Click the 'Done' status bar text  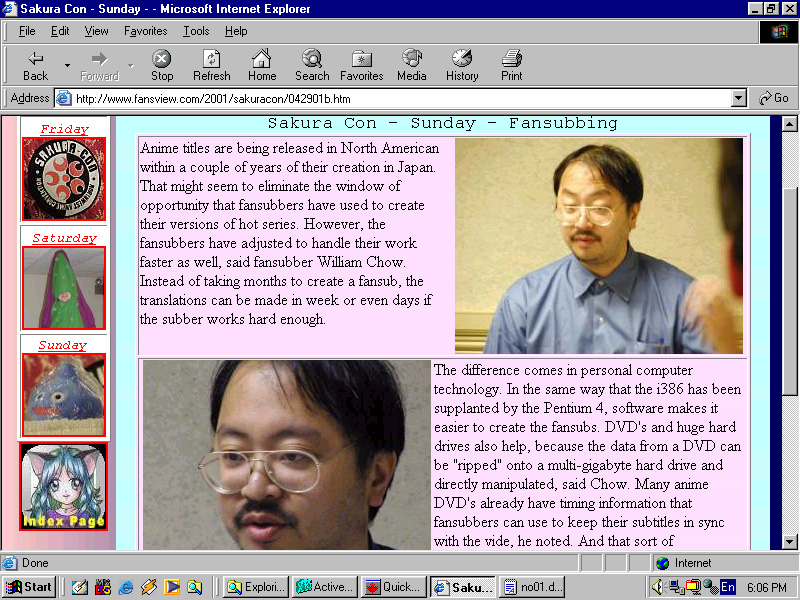click(x=35, y=563)
